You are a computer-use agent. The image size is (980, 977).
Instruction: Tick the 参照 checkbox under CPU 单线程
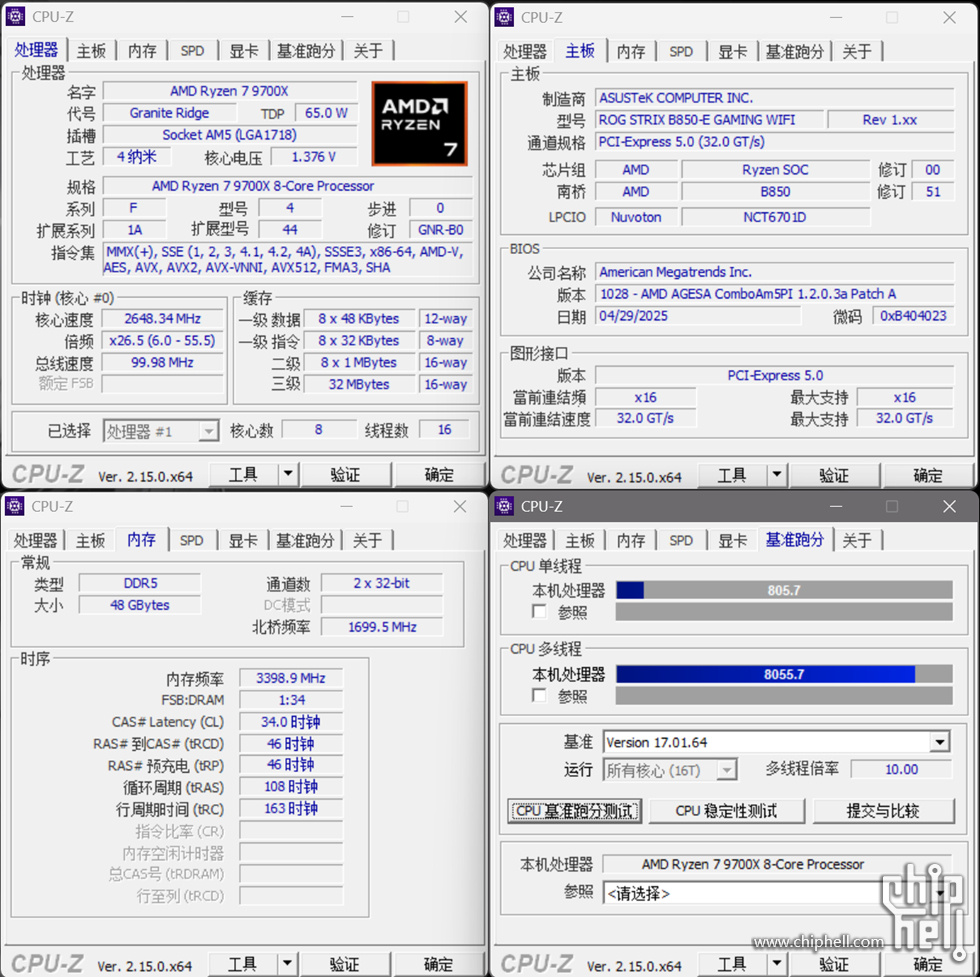coord(539,611)
